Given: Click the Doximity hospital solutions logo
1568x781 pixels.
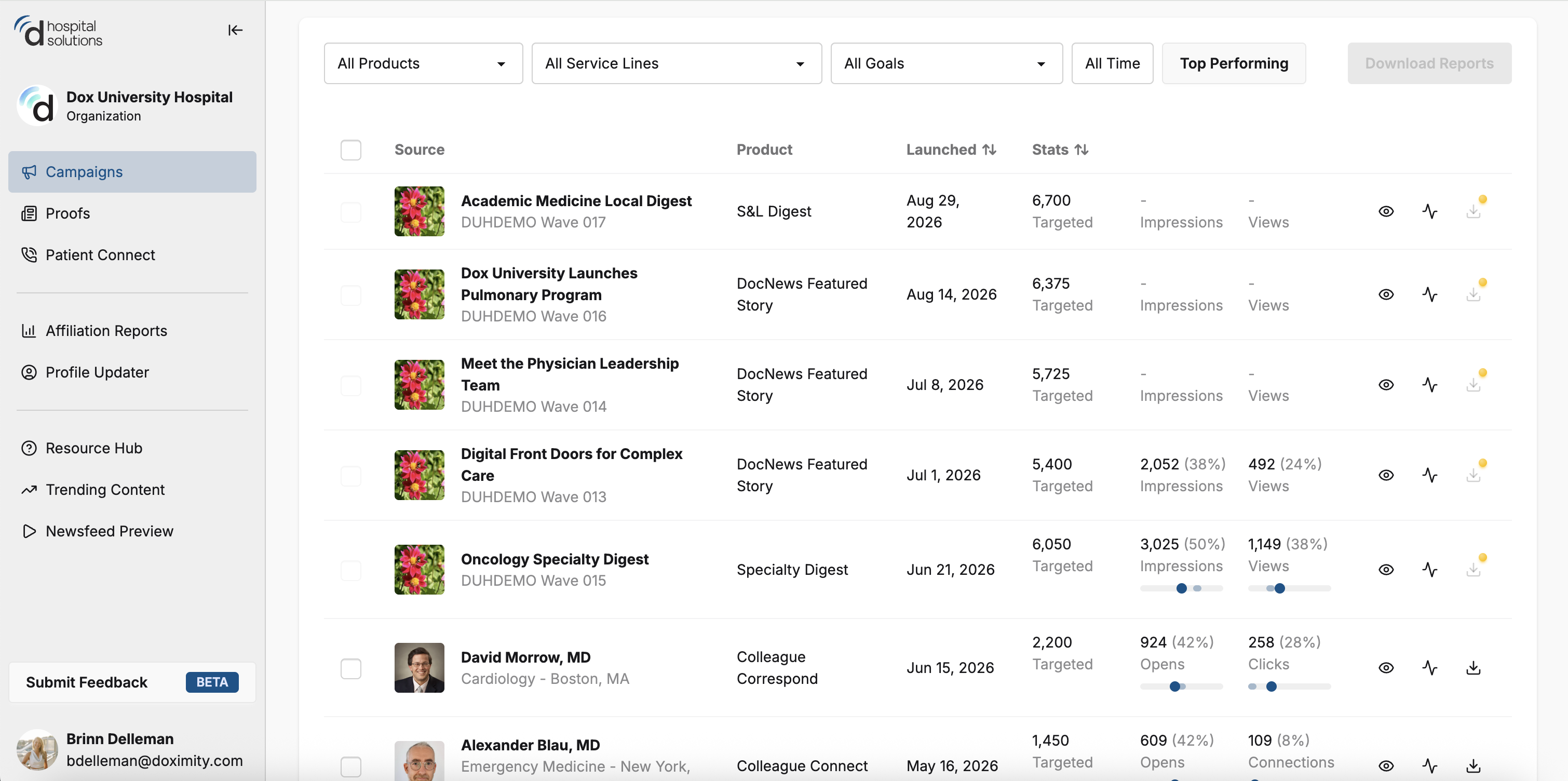Looking at the screenshot, I should pos(59,32).
